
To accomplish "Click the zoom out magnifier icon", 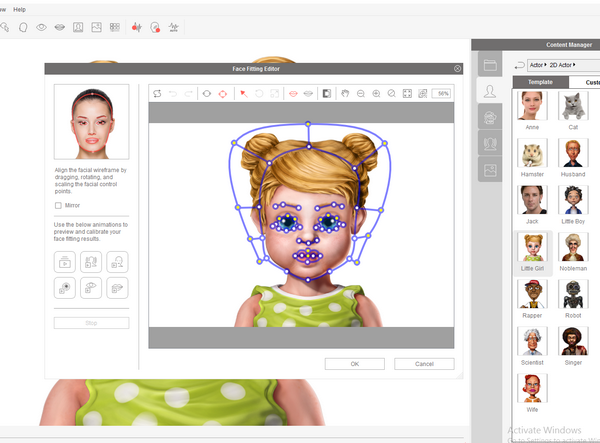I will coord(360,93).
